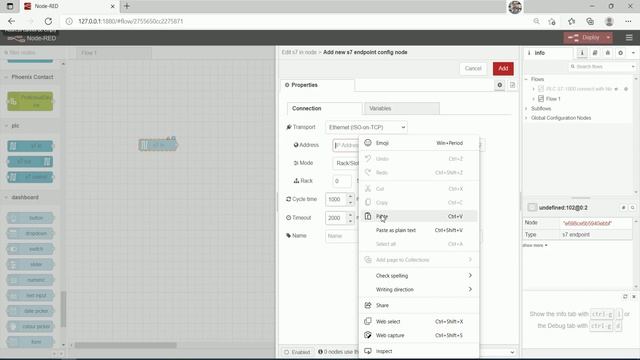Click Share in the context menu
This screenshot has width=640, height=360.
tap(419, 305)
